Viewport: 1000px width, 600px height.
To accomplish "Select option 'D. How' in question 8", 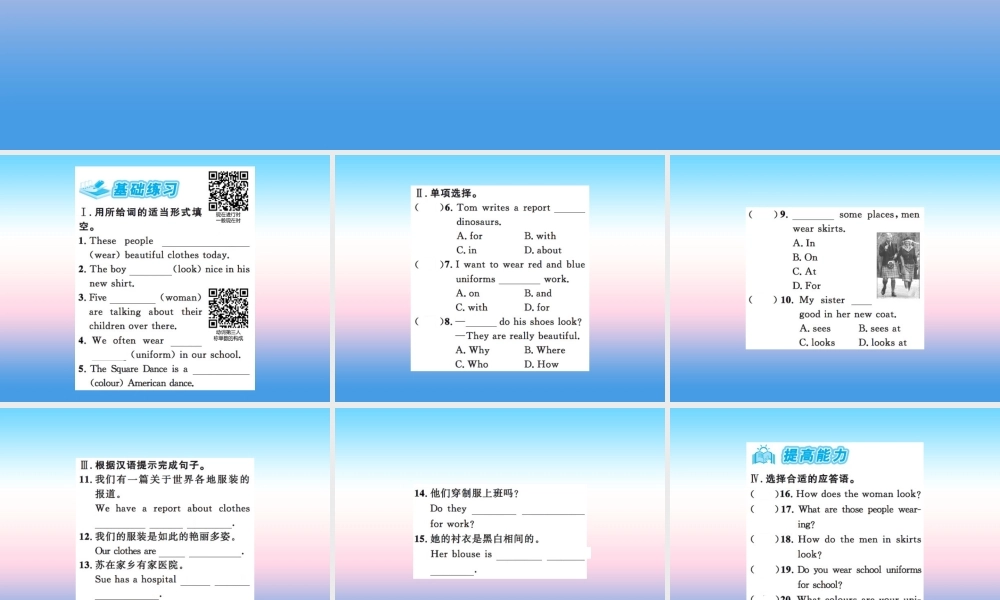I will click(x=541, y=364).
